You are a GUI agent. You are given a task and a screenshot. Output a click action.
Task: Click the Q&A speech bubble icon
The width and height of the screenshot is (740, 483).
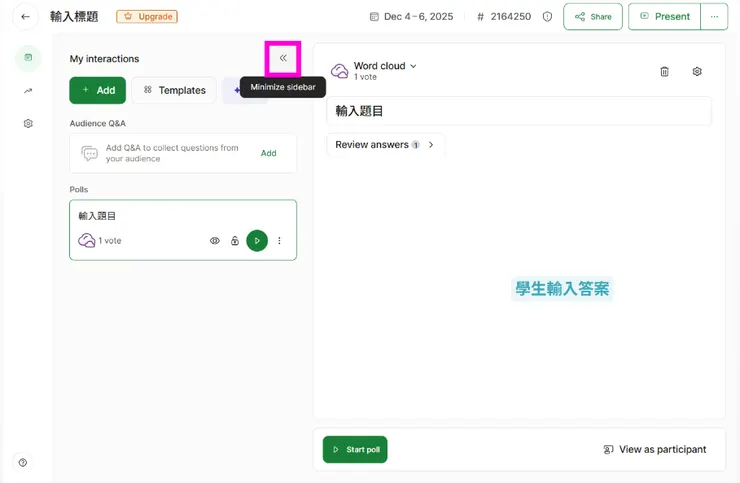90,153
